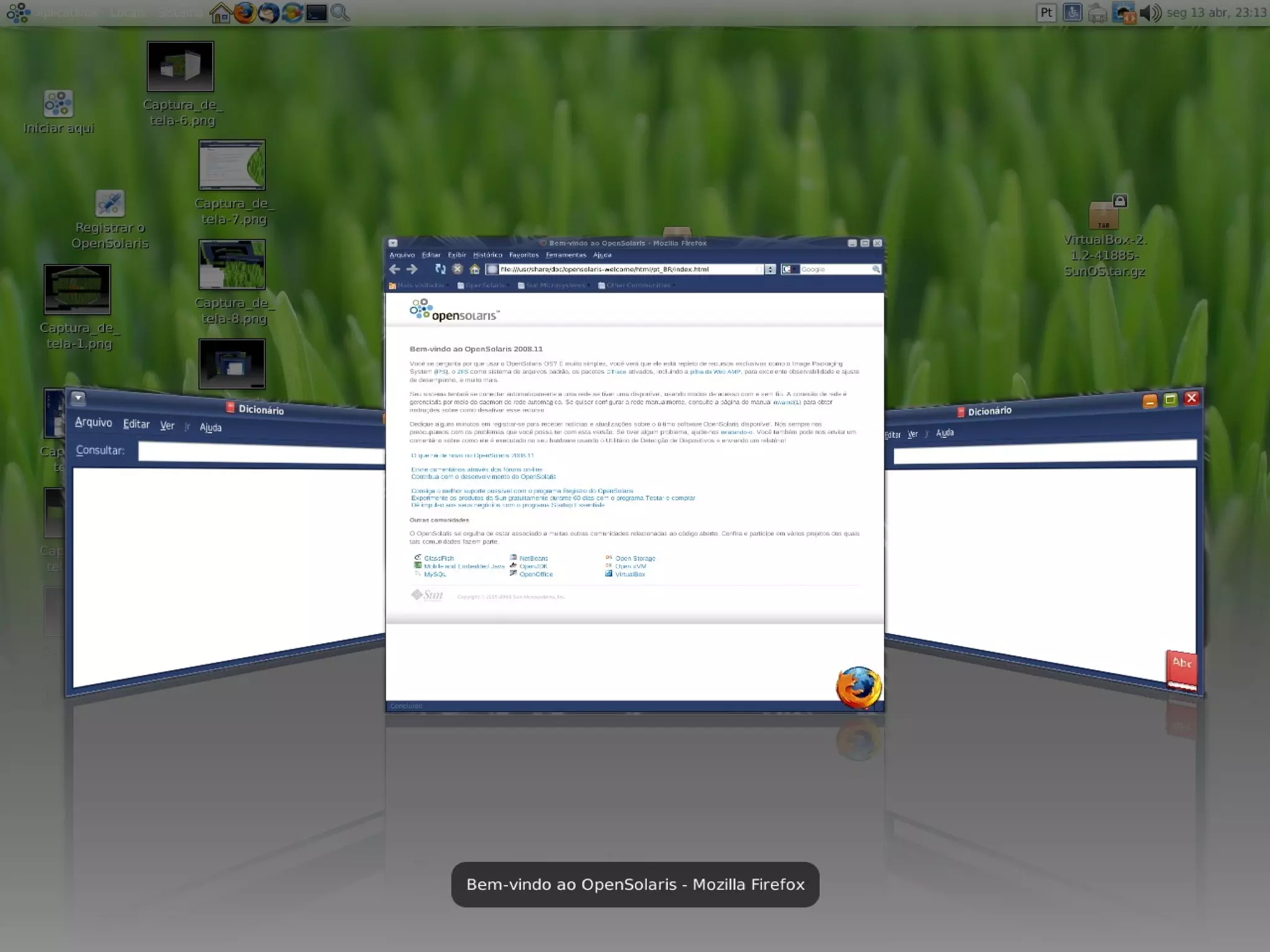Click the clock showing seg 13 abr, 23:13
Screen dimensions: 1270x952
tap(1216, 12)
